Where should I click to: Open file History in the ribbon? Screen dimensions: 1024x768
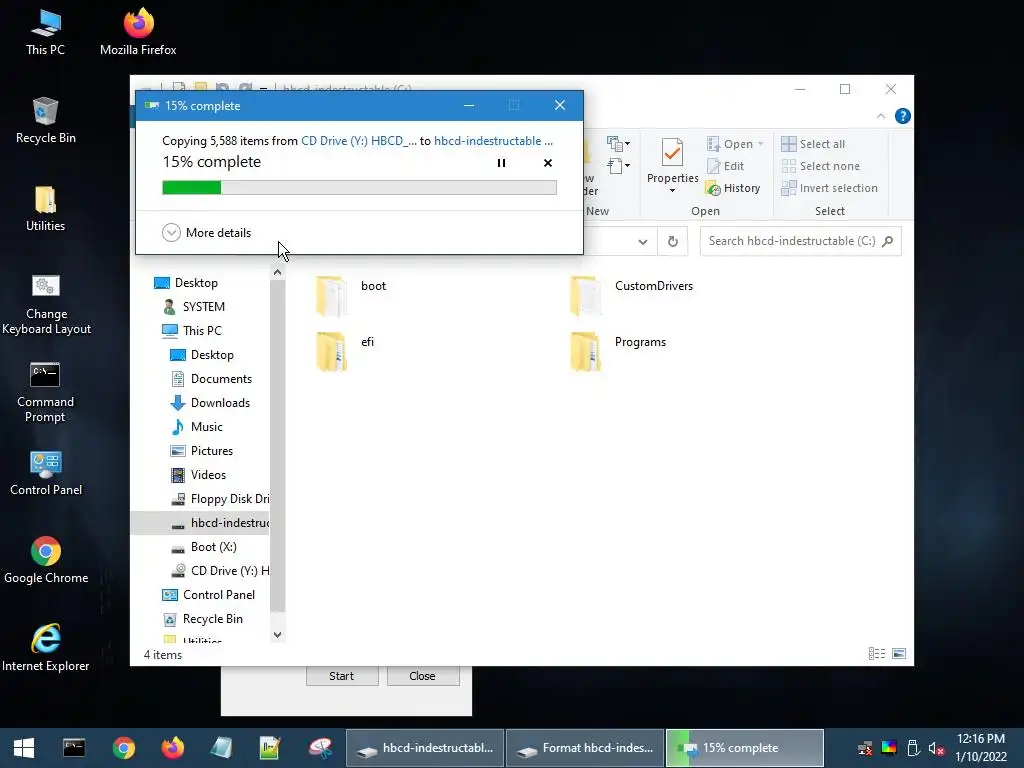[x=733, y=188]
